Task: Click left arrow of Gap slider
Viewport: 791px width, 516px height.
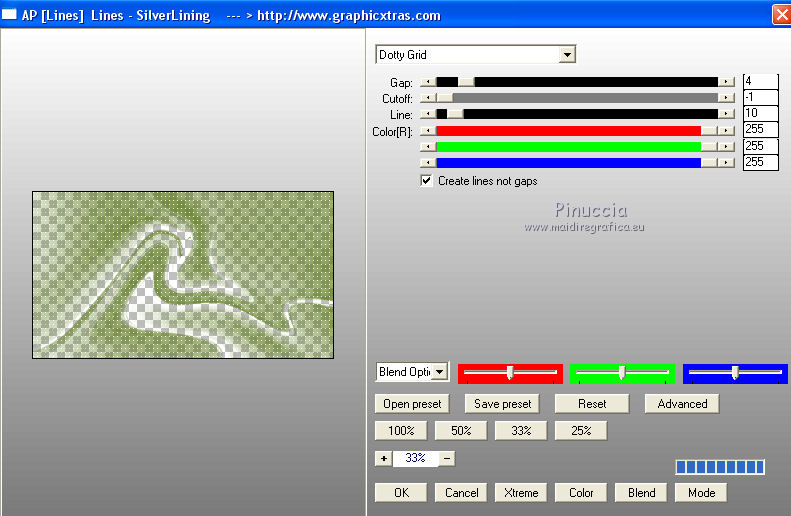Action: click(428, 82)
